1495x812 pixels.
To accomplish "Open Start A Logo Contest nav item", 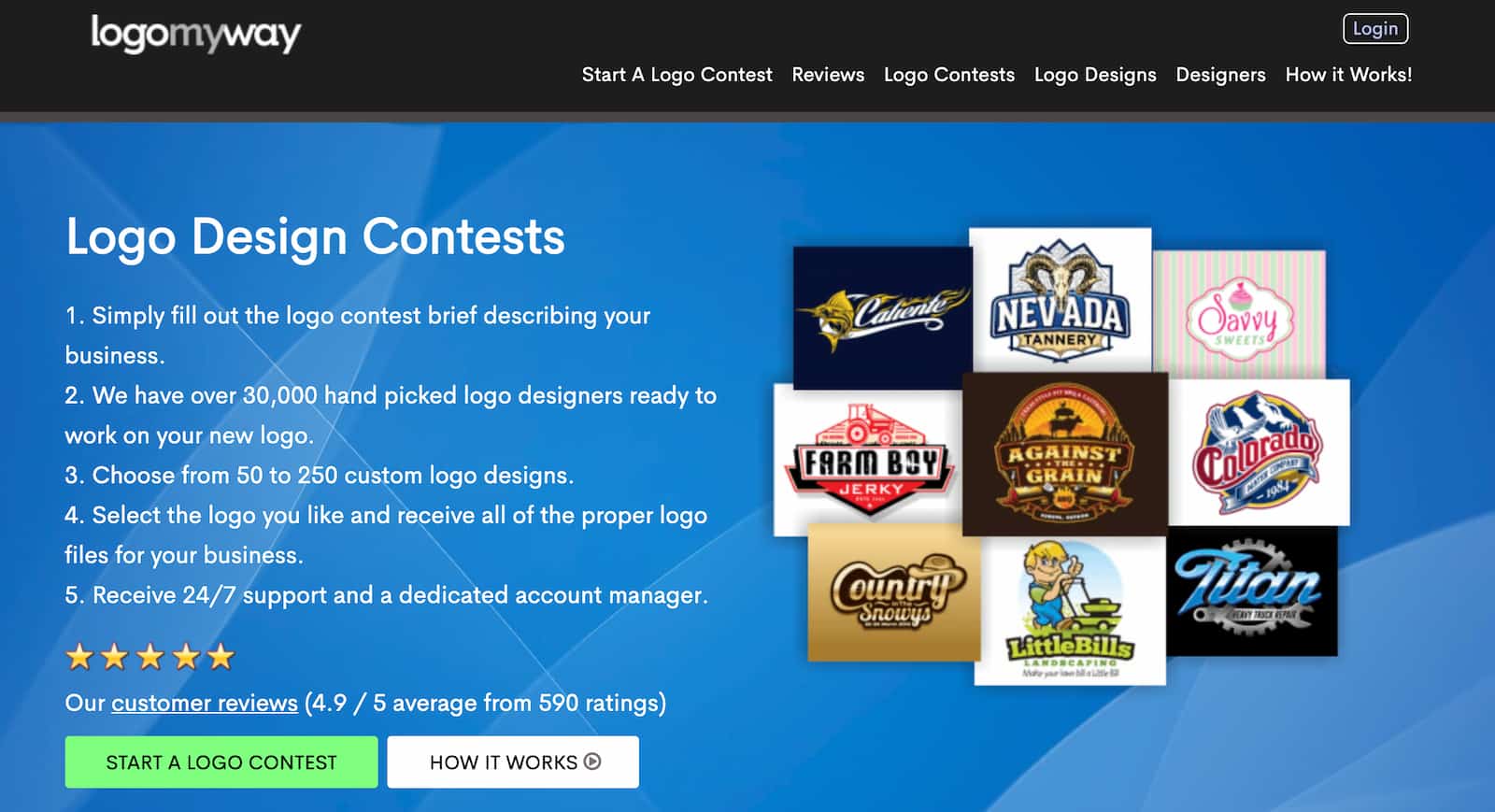I will pos(676,75).
